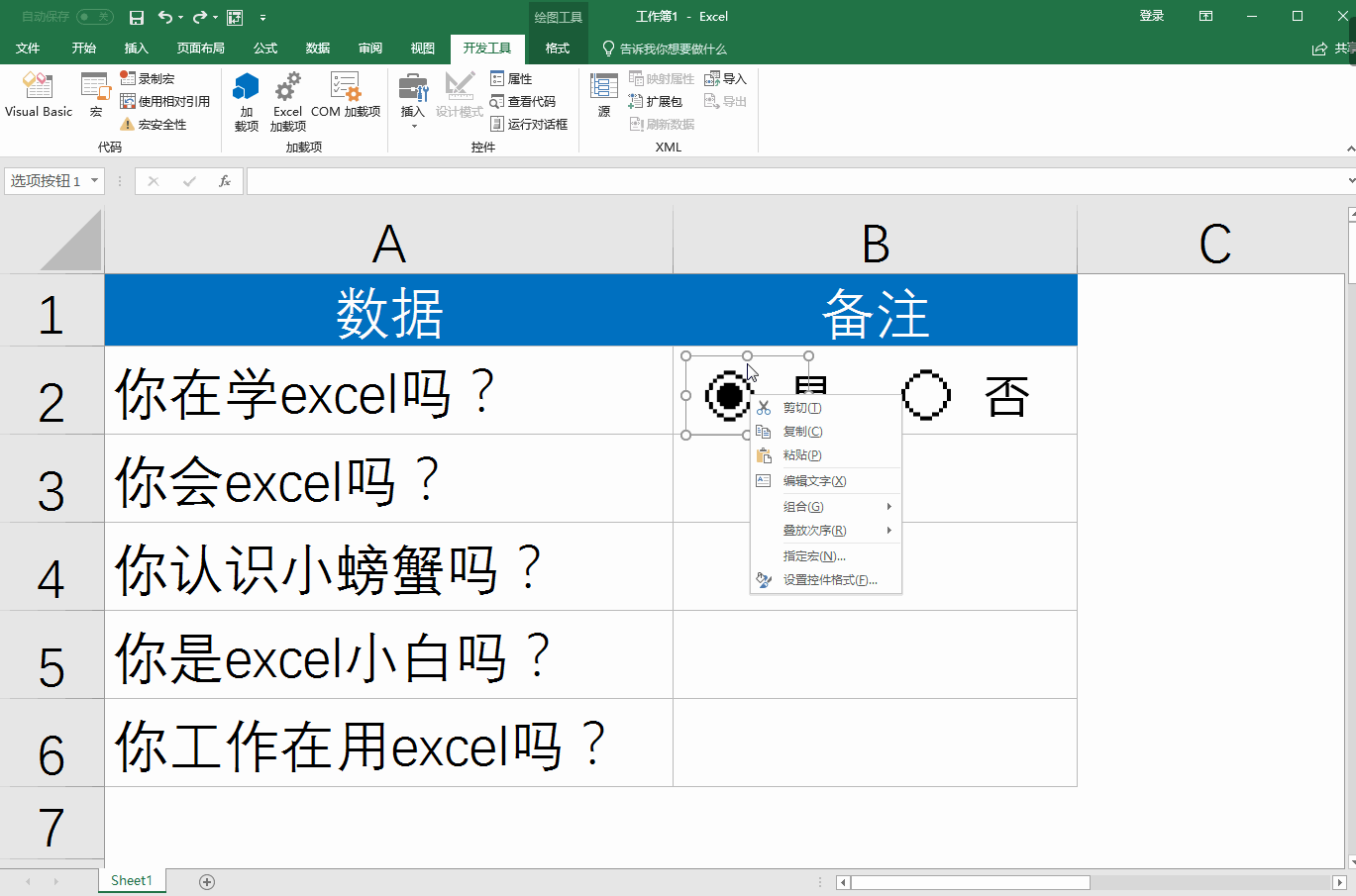
Task: Switch to the 审阅 Review tab
Action: click(370, 49)
